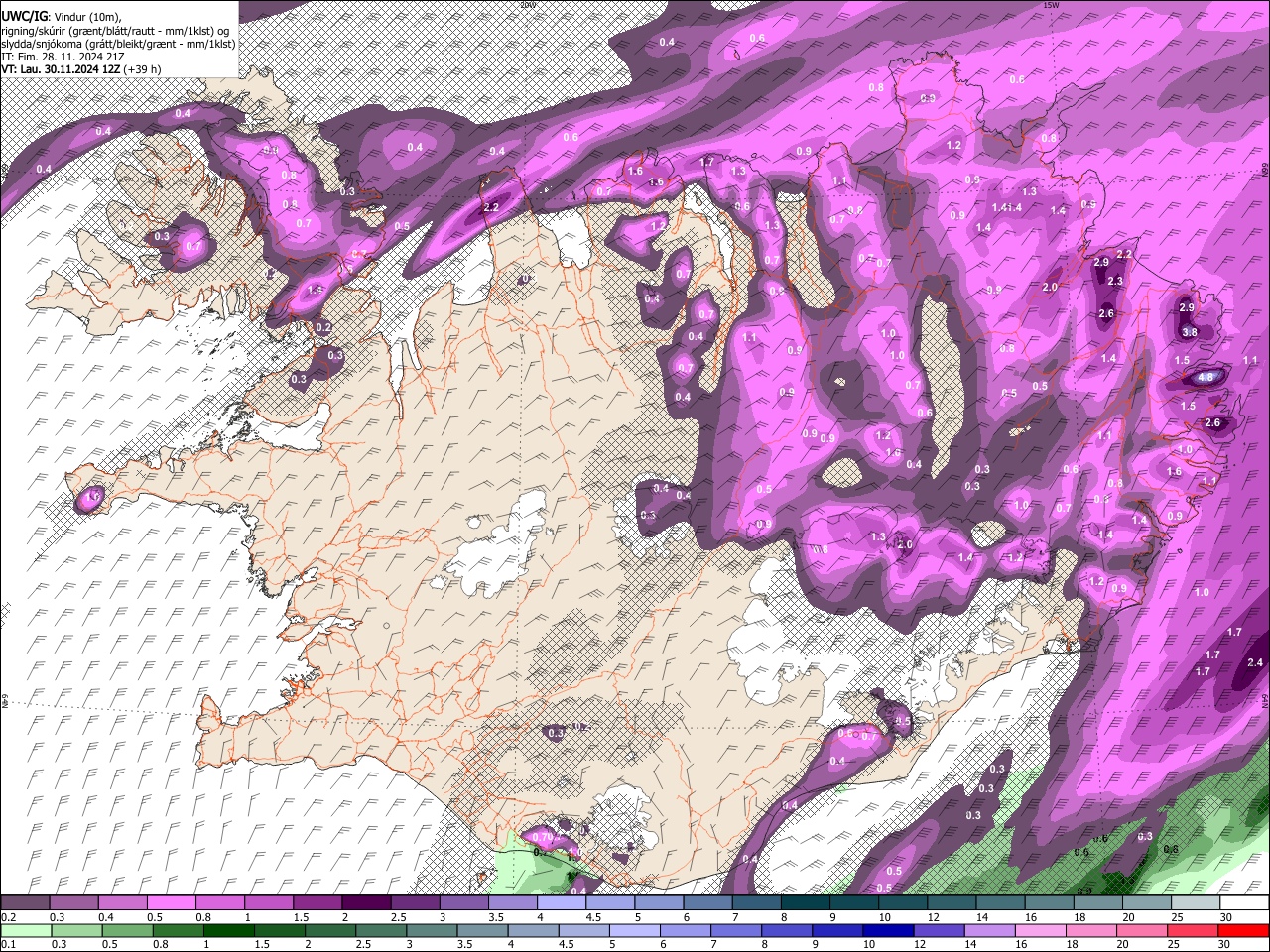Pick snow scale swatch between 14 and 16
The height and width of the screenshot is (952, 1270).
pyautogui.click(x=1001, y=902)
